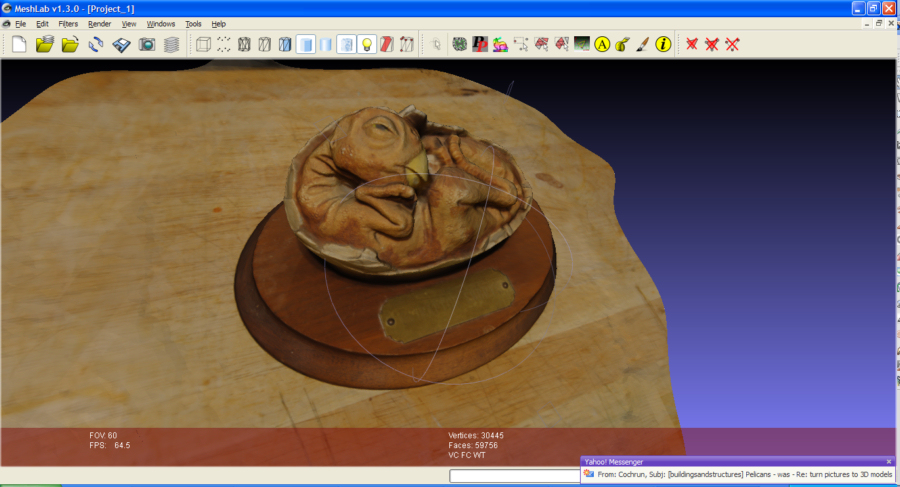Screen dimensions: 900x487
Task: Toggle points render mode
Action: tap(224, 44)
